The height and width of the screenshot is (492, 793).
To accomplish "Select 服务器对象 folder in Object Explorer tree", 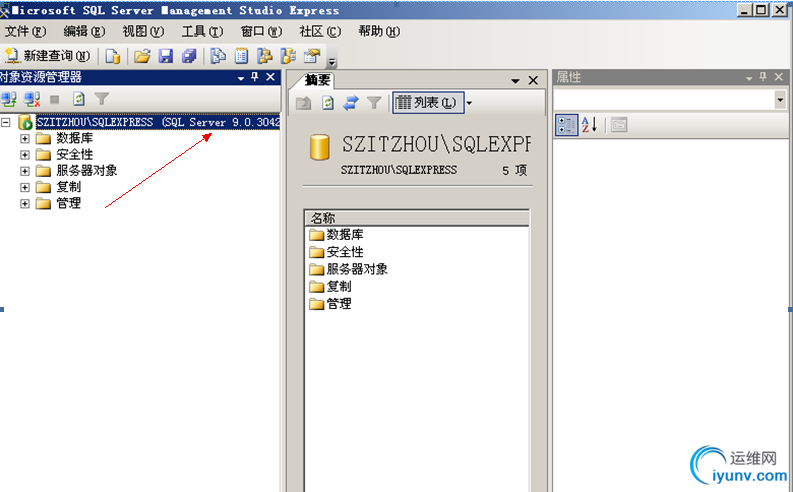I will (86, 170).
